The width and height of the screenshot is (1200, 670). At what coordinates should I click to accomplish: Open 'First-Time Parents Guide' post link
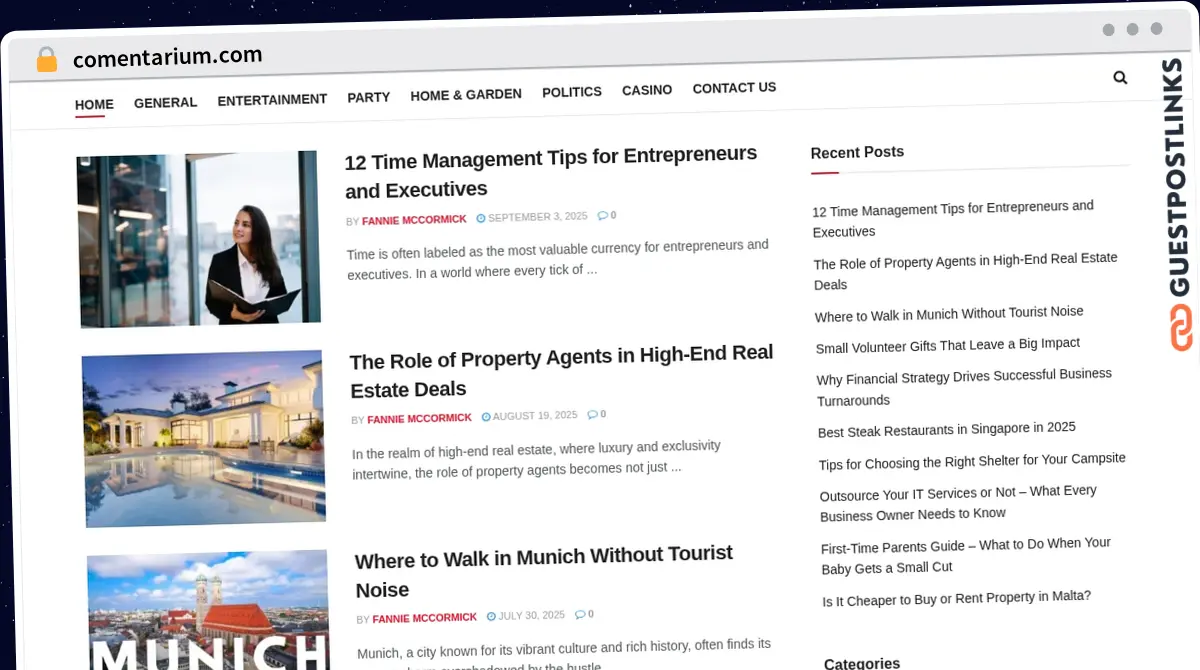(x=966, y=555)
